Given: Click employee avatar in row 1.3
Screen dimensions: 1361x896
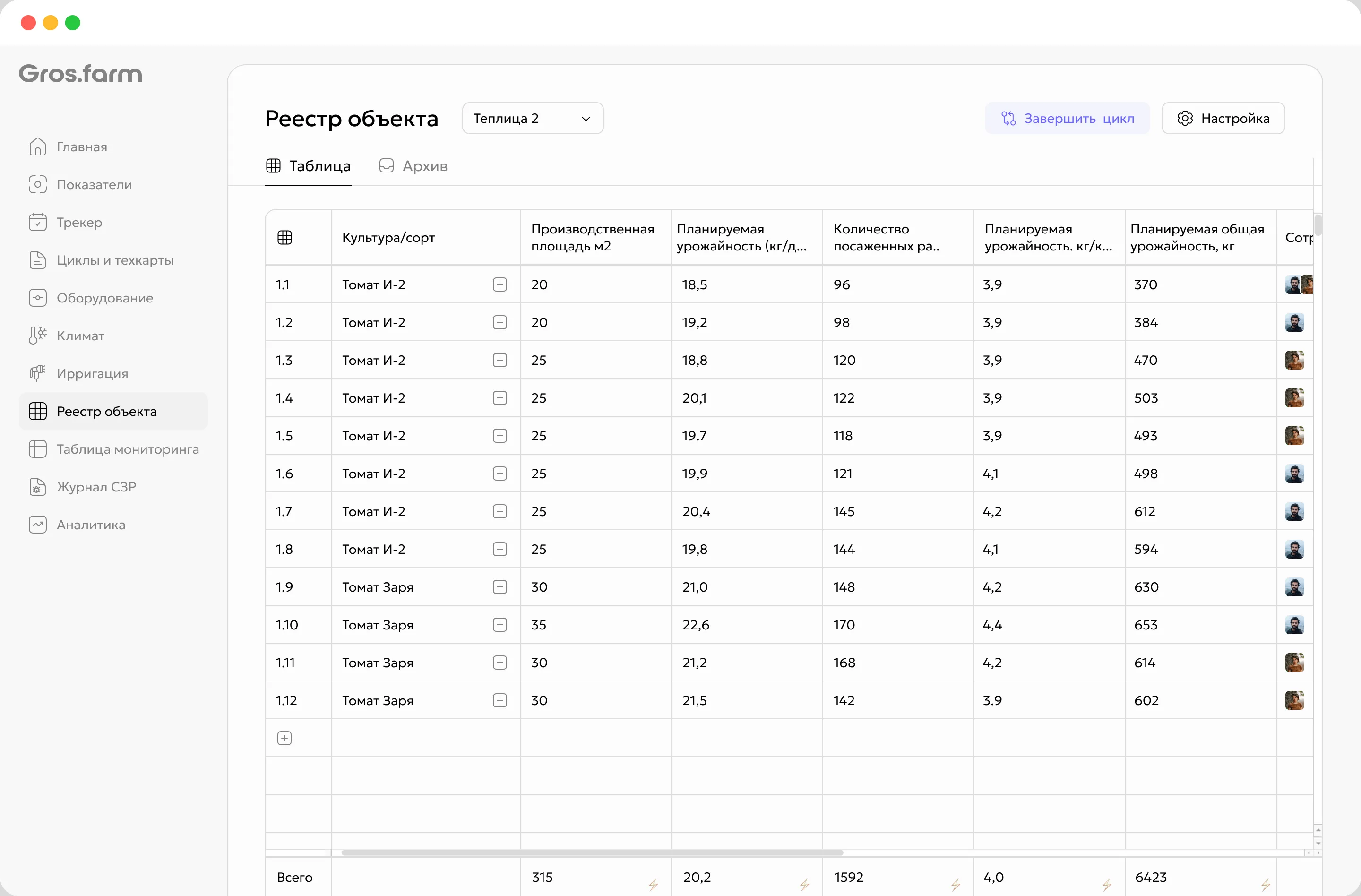Looking at the screenshot, I should click(1295, 360).
